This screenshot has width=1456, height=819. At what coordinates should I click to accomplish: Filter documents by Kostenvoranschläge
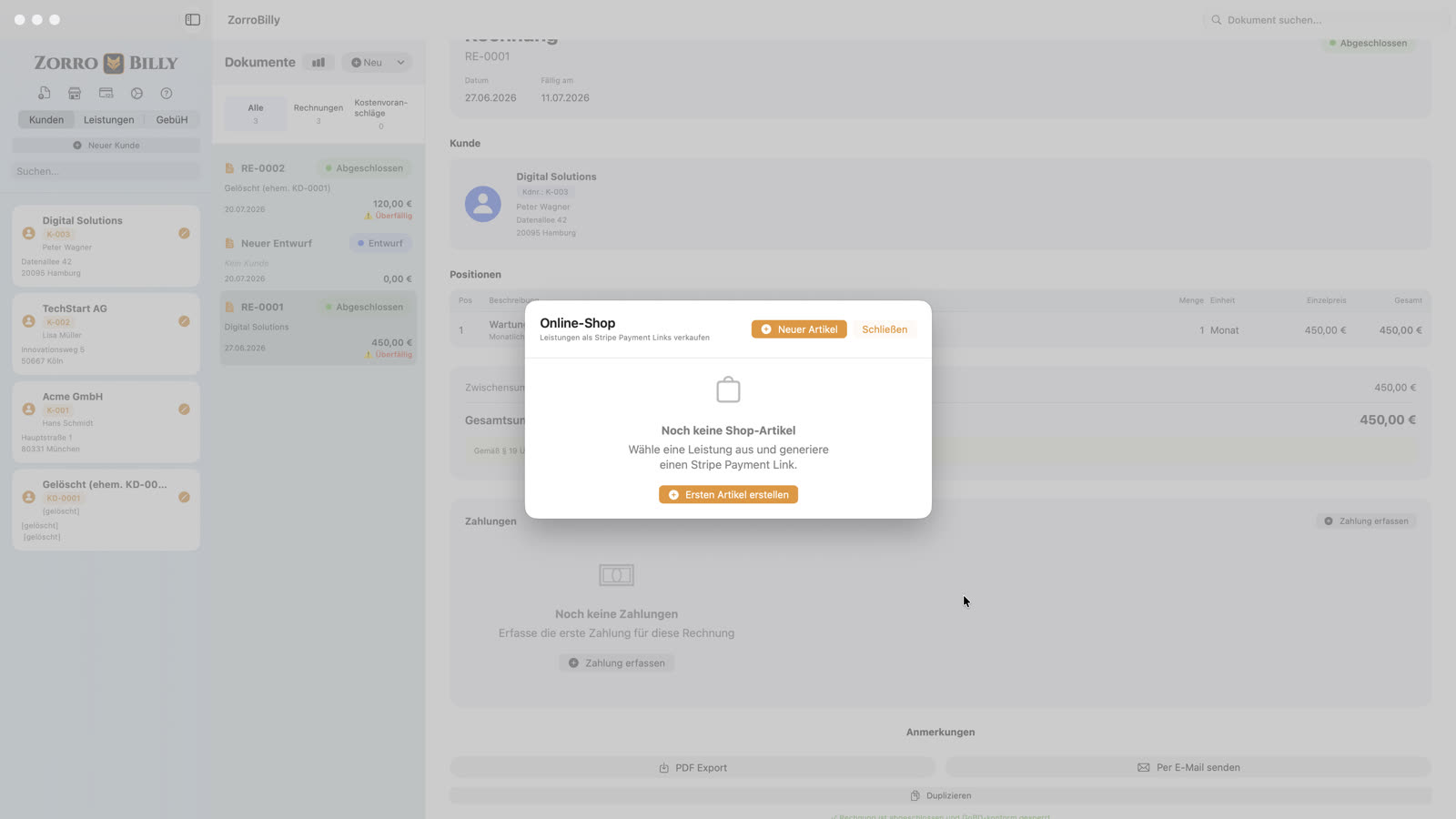tap(381, 114)
